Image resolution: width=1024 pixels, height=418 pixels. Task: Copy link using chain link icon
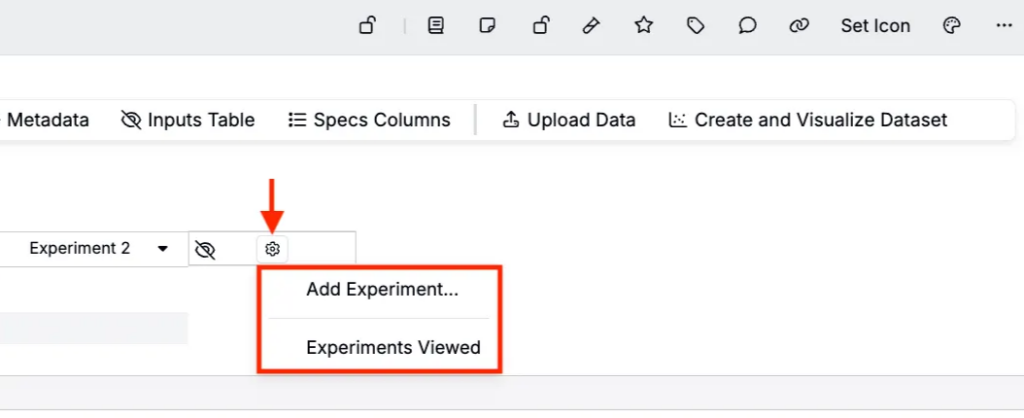(798, 26)
